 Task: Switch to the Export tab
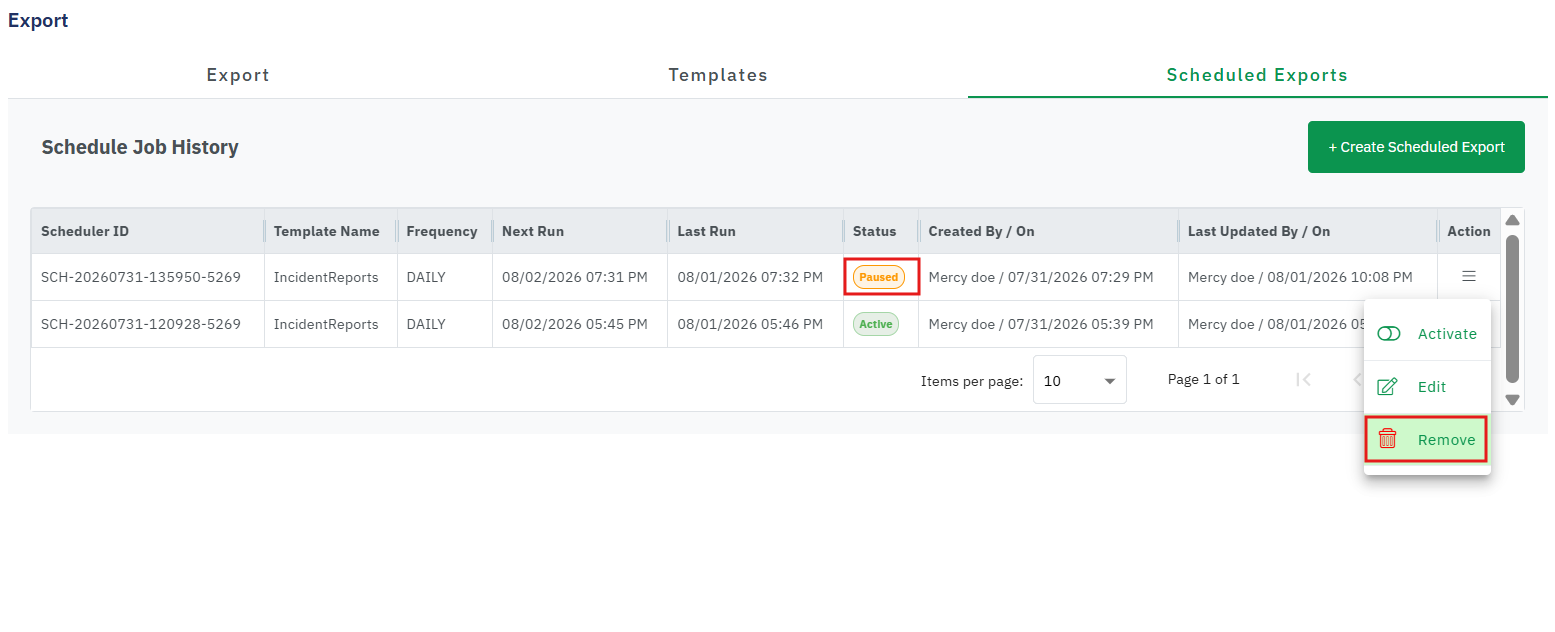click(238, 75)
